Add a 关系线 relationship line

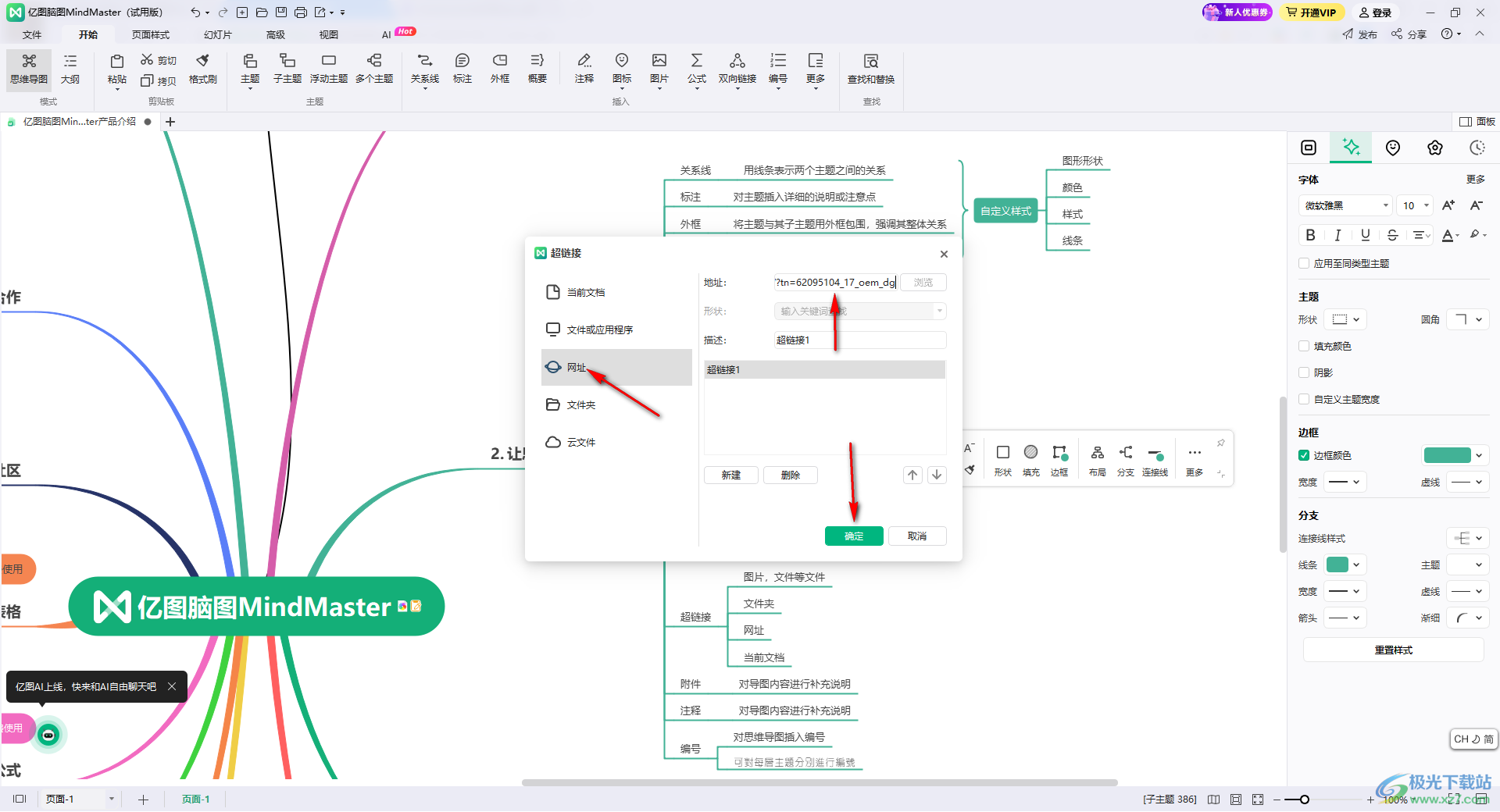[425, 69]
